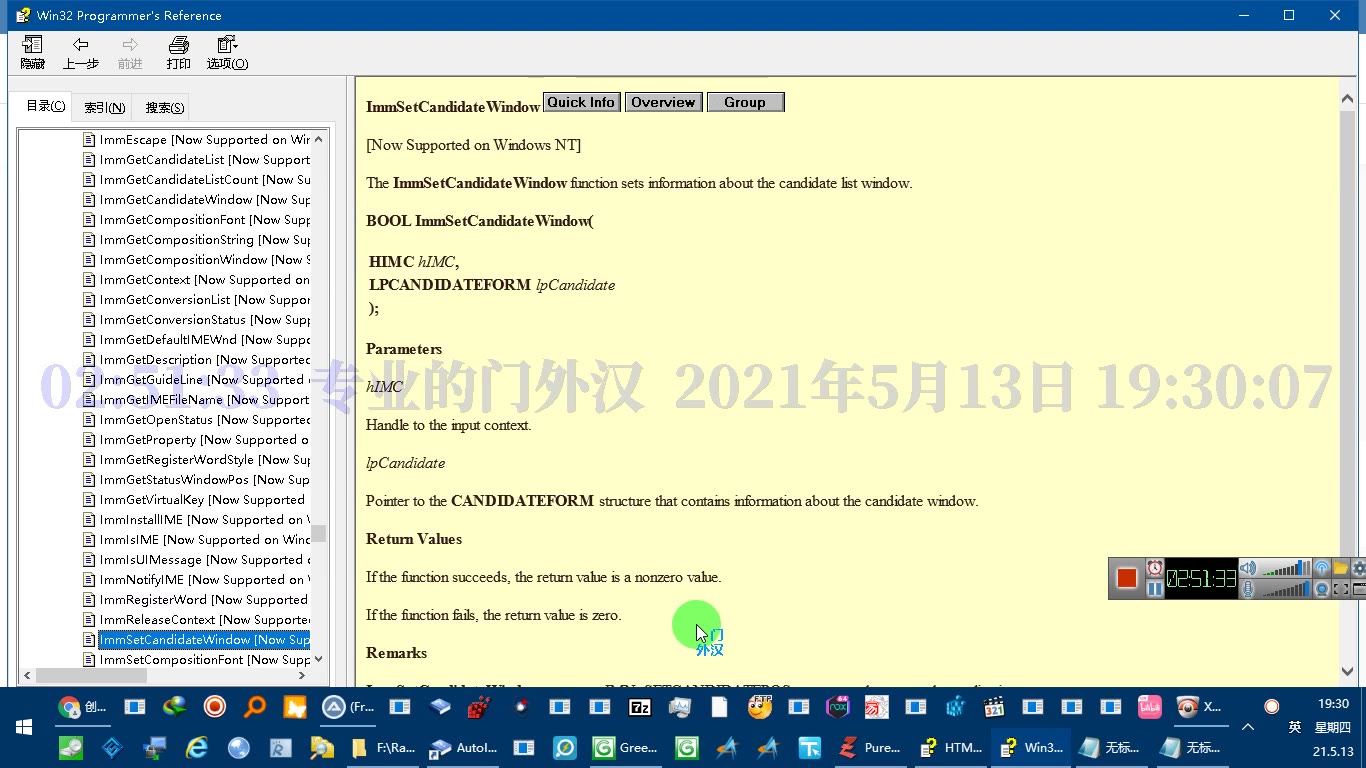Image resolution: width=1366 pixels, height=768 pixels.
Task: Select ImmGetIMEFileName topic
Action: 204,400
